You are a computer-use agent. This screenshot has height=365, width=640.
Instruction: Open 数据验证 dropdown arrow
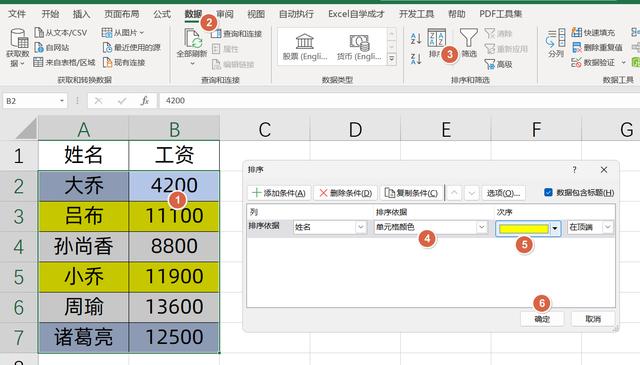[624, 63]
